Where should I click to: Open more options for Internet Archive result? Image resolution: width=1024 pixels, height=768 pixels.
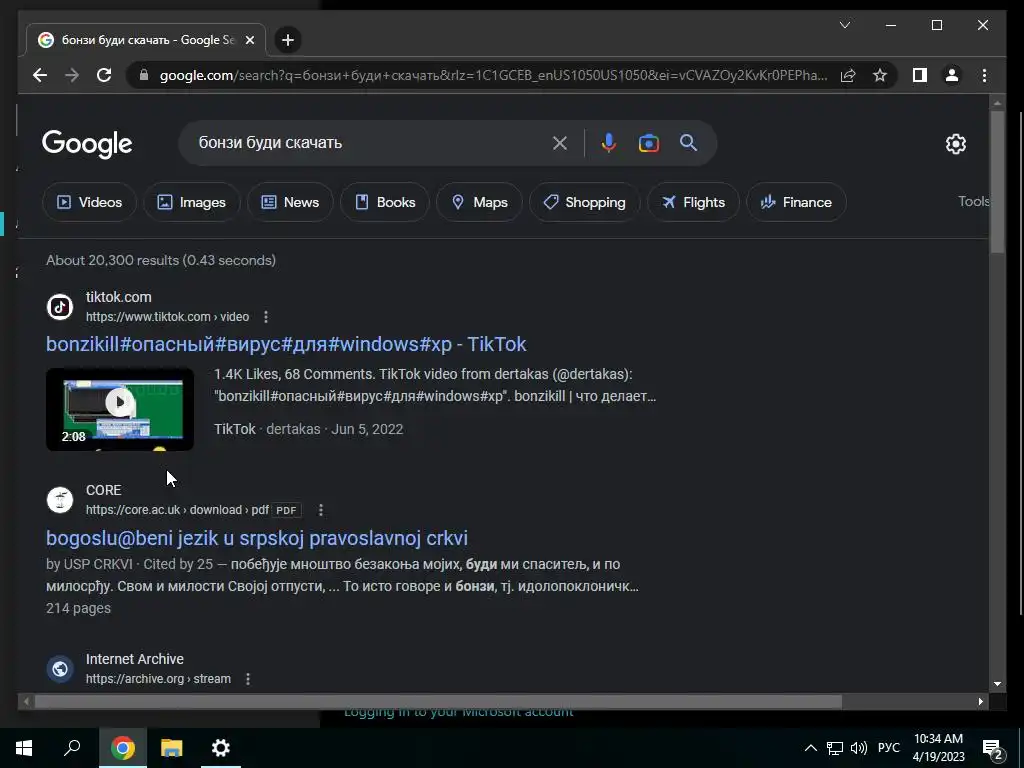[x=248, y=679]
